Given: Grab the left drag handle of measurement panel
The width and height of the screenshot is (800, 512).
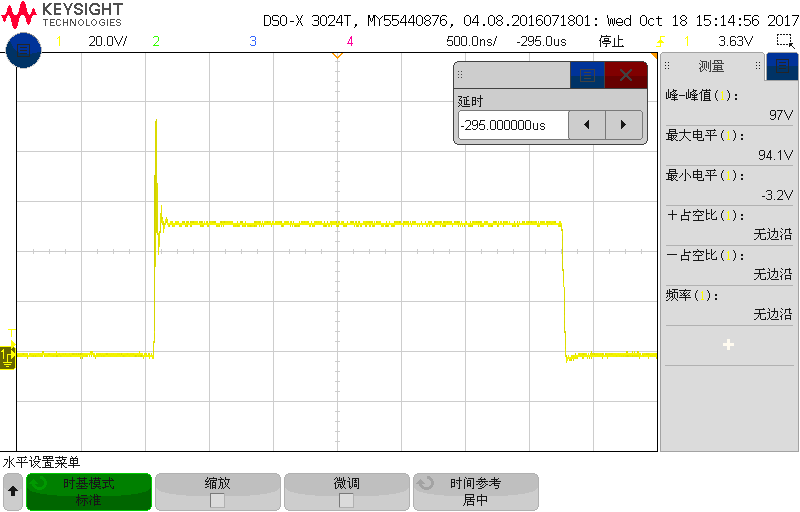Looking at the screenshot, I should click(x=667, y=66).
